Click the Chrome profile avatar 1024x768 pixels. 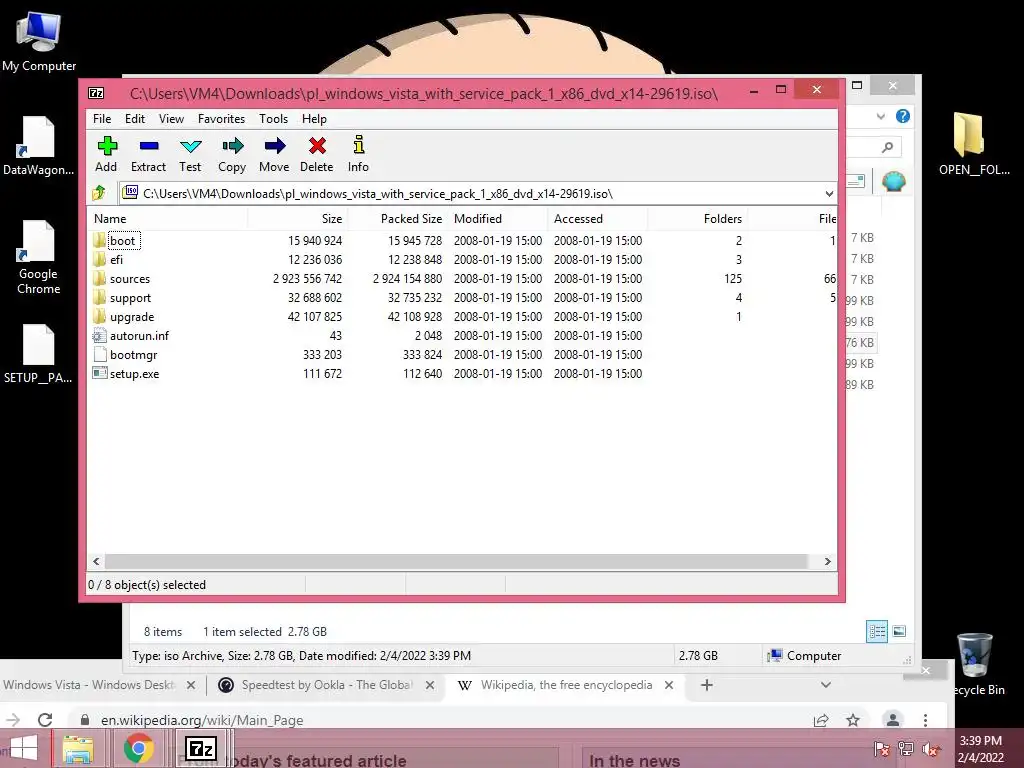pos(892,720)
